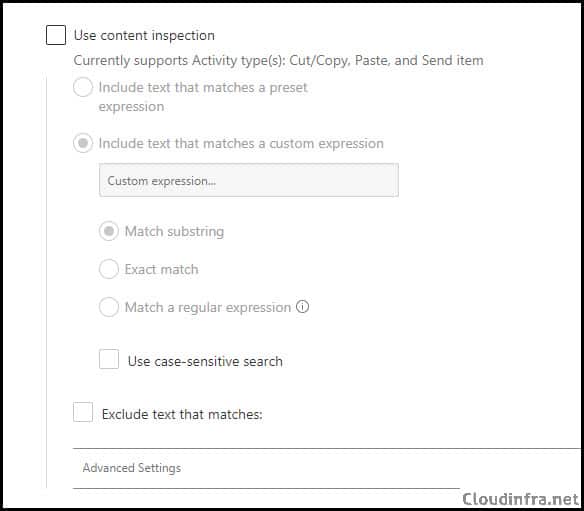This screenshot has width=584, height=511.
Task: Click 'Include text that matches a custom expression' label
Action: click(241, 143)
